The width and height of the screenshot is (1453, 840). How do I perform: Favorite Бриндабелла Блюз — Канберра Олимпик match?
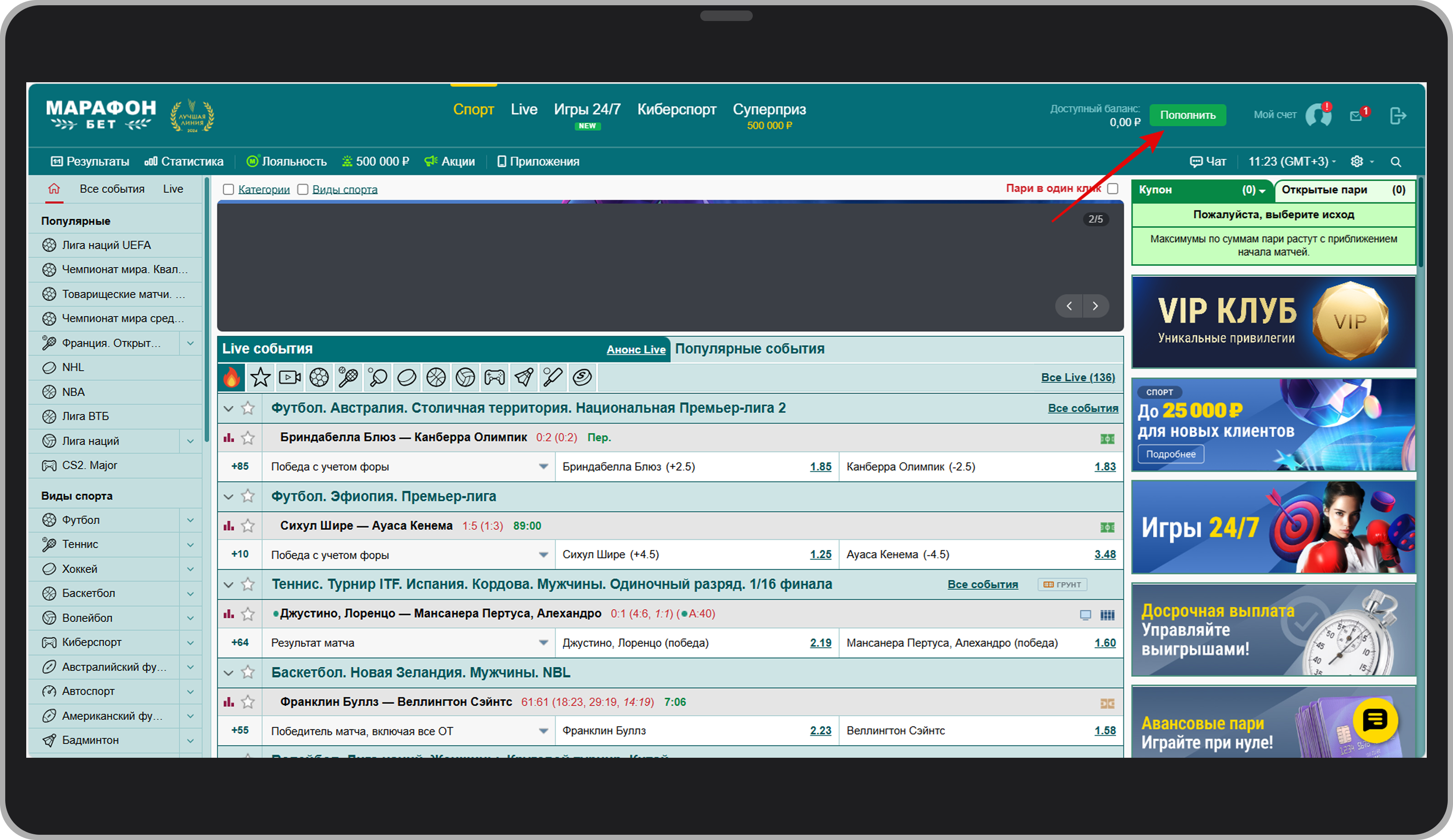(x=248, y=438)
